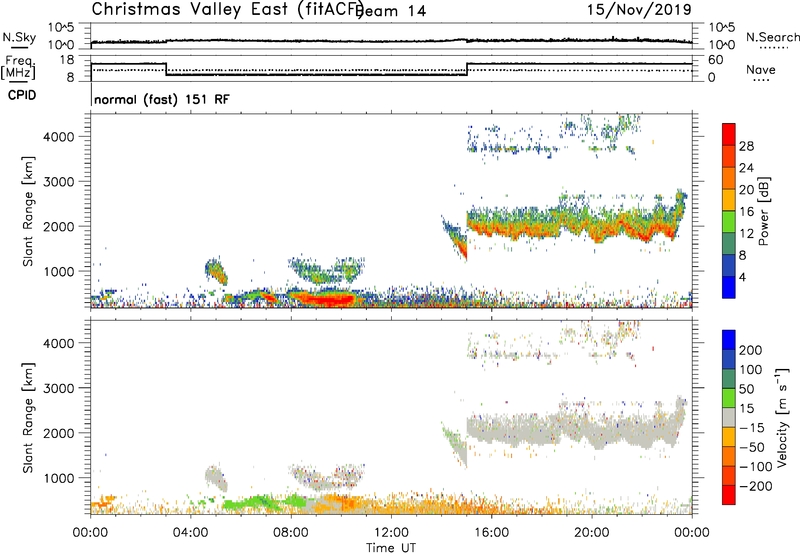The width and height of the screenshot is (800, 554).
Task: Click the date 15/Nov/2019
Action: 639,9
